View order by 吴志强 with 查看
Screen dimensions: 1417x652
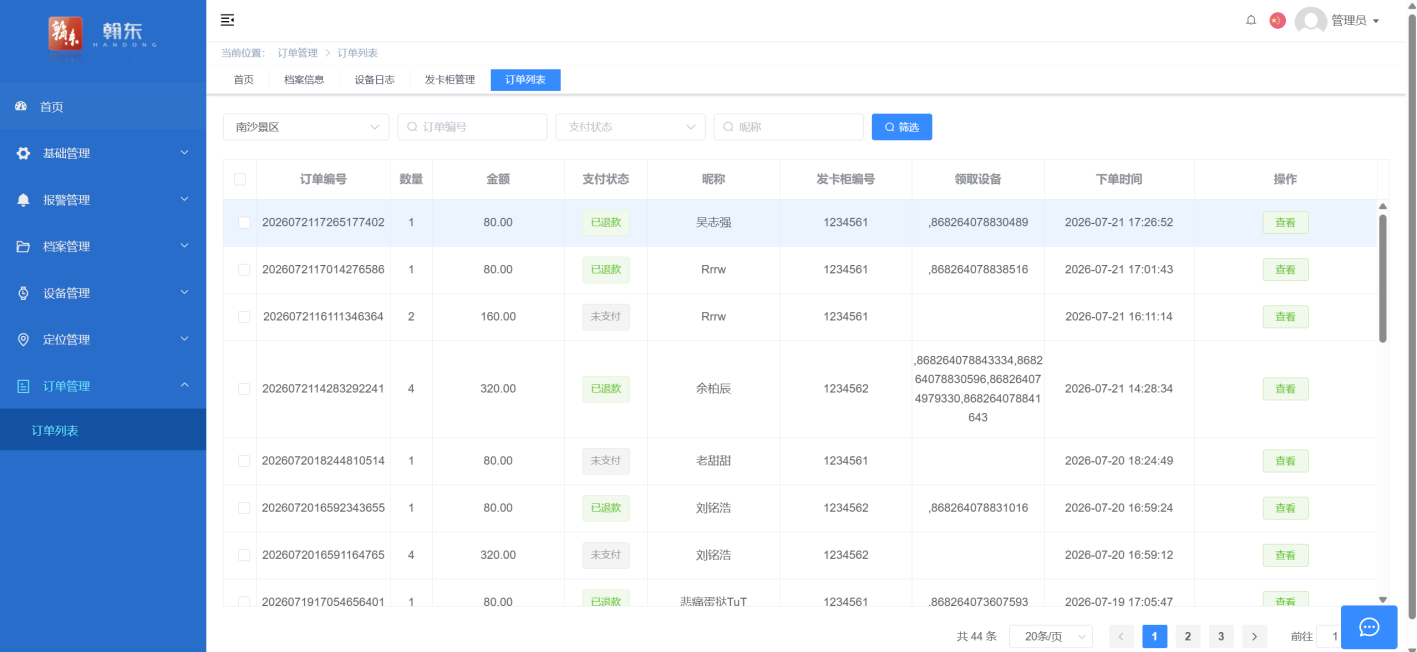click(x=1285, y=222)
